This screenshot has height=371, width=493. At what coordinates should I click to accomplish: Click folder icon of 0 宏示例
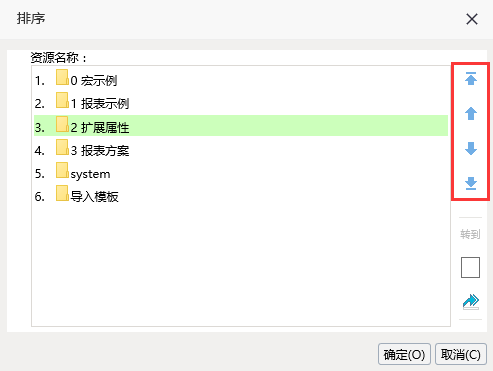pyautogui.click(x=62, y=77)
